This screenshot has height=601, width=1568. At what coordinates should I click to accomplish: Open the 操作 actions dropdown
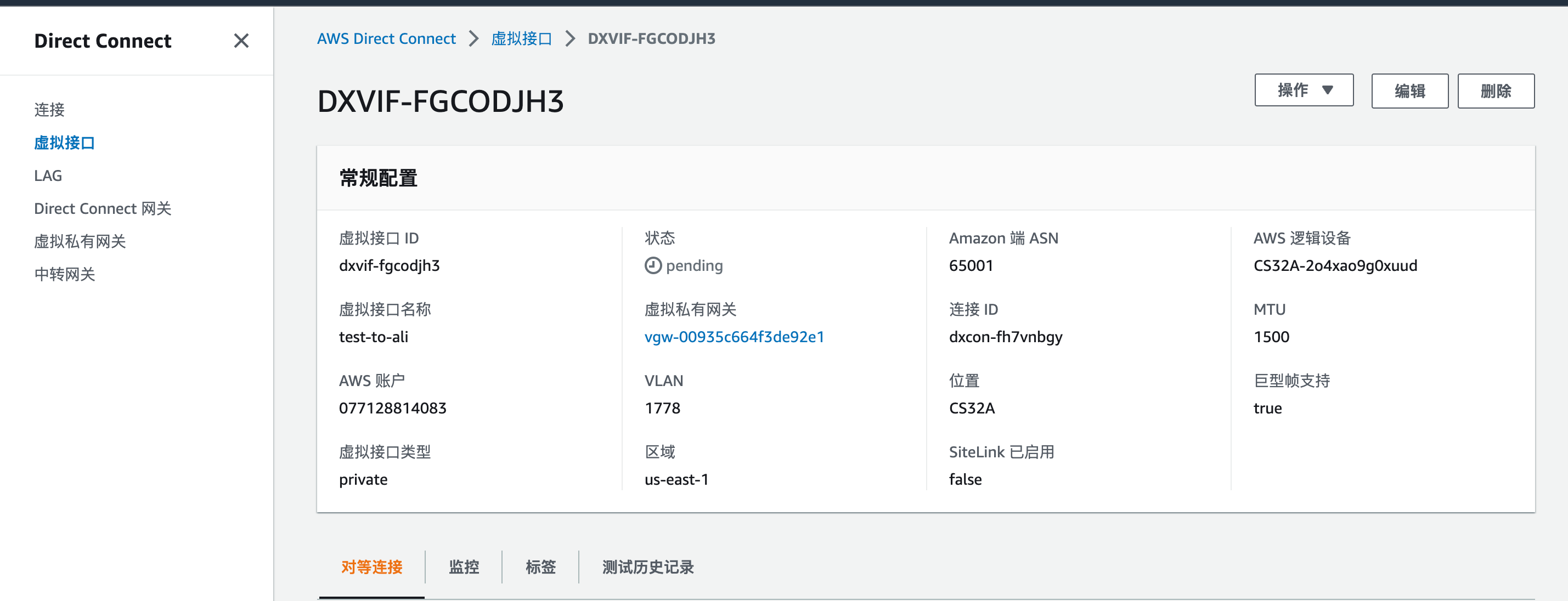pos(1304,90)
